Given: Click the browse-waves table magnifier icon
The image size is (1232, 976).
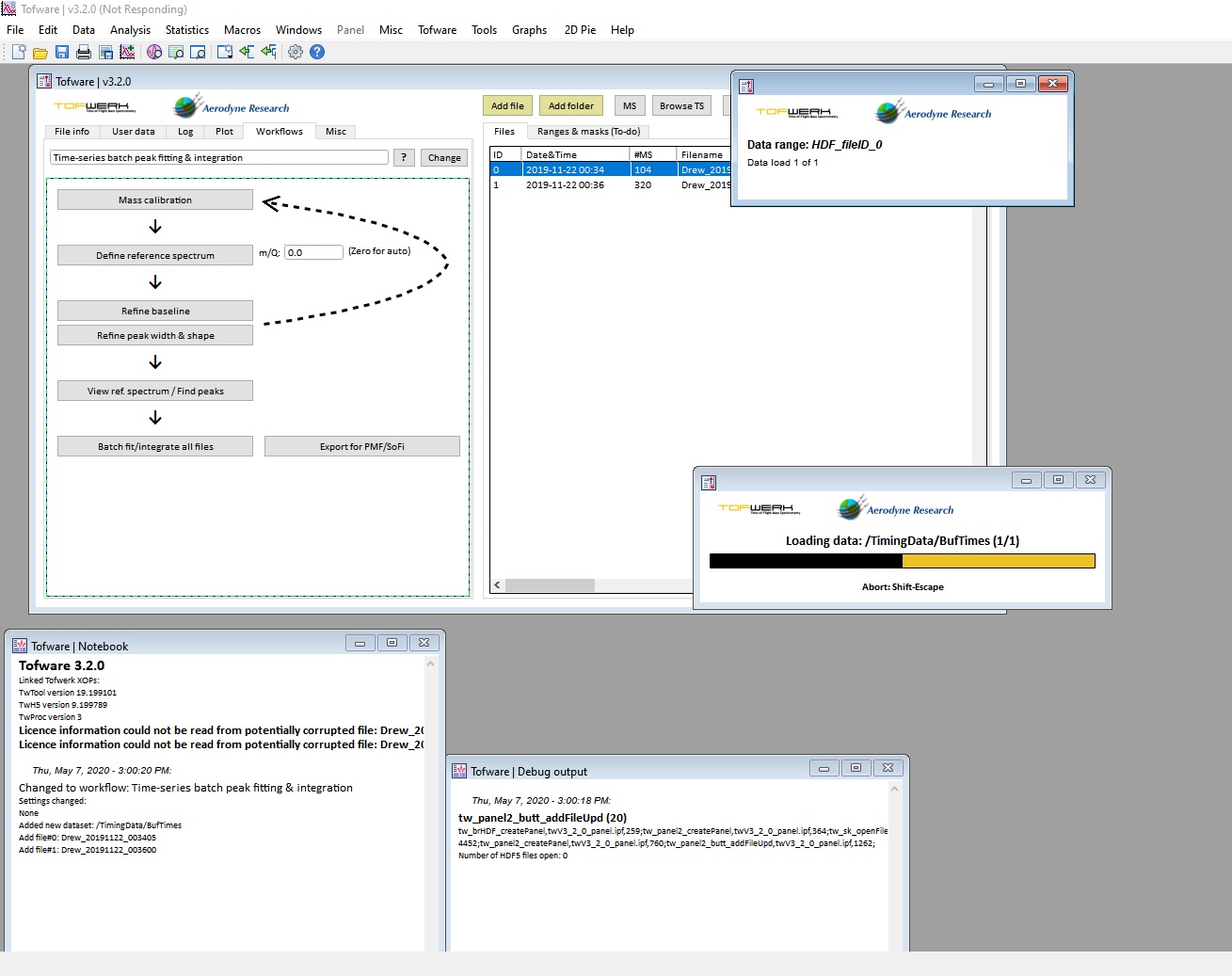Looking at the screenshot, I should 176,52.
